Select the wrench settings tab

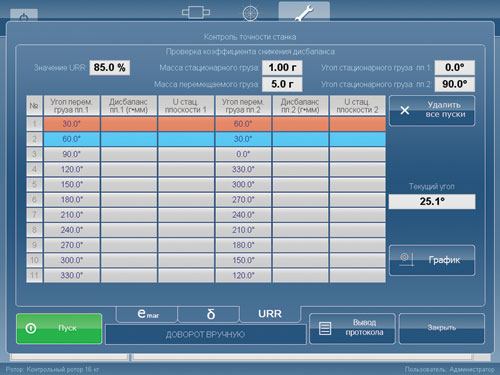[x=304, y=12]
